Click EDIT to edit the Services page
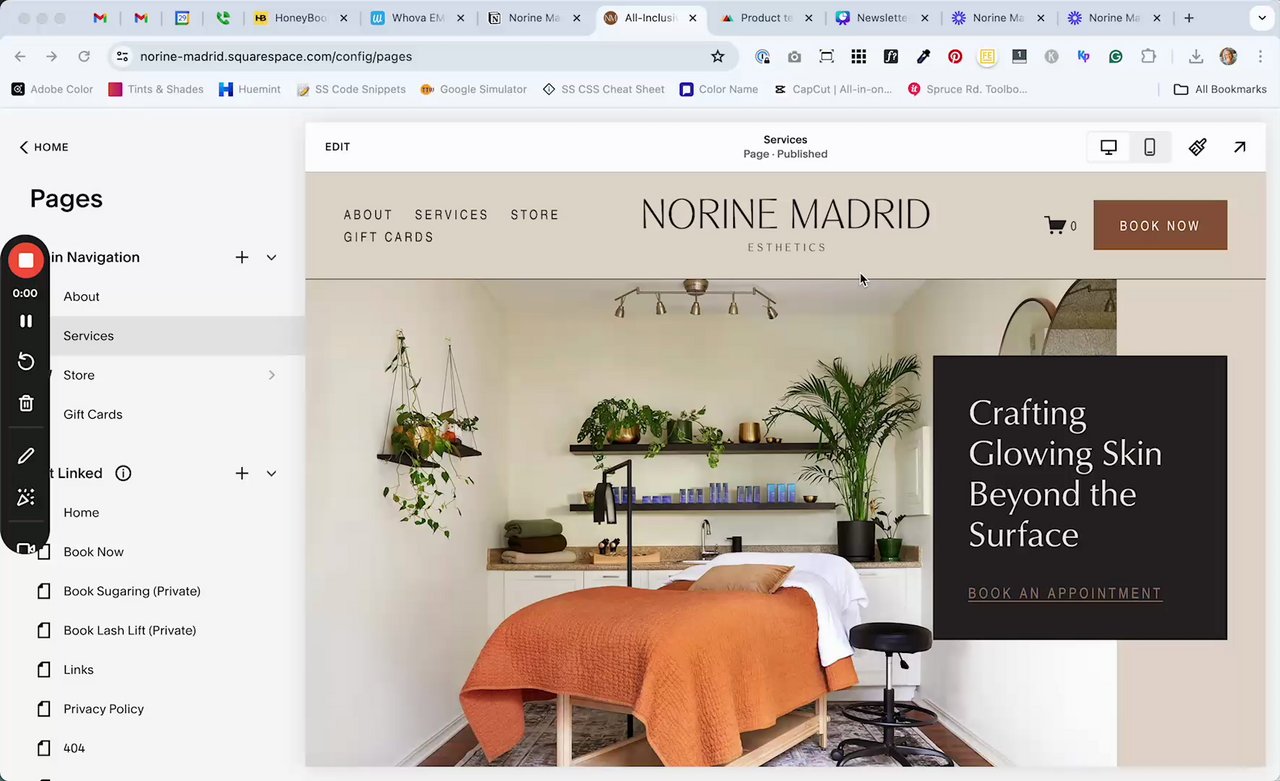This screenshot has height=781, width=1280. coord(338,147)
